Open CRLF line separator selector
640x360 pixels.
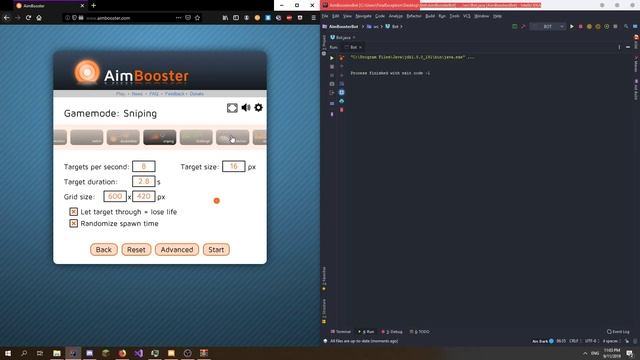[x=574, y=341]
